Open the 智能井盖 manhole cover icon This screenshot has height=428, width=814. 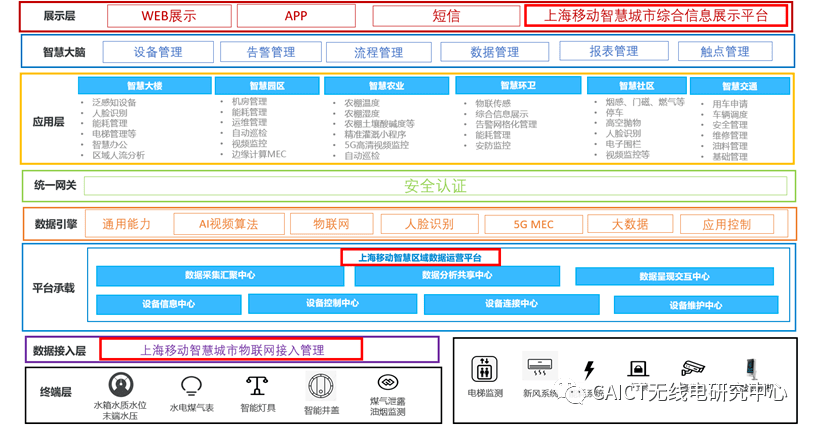[320, 385]
